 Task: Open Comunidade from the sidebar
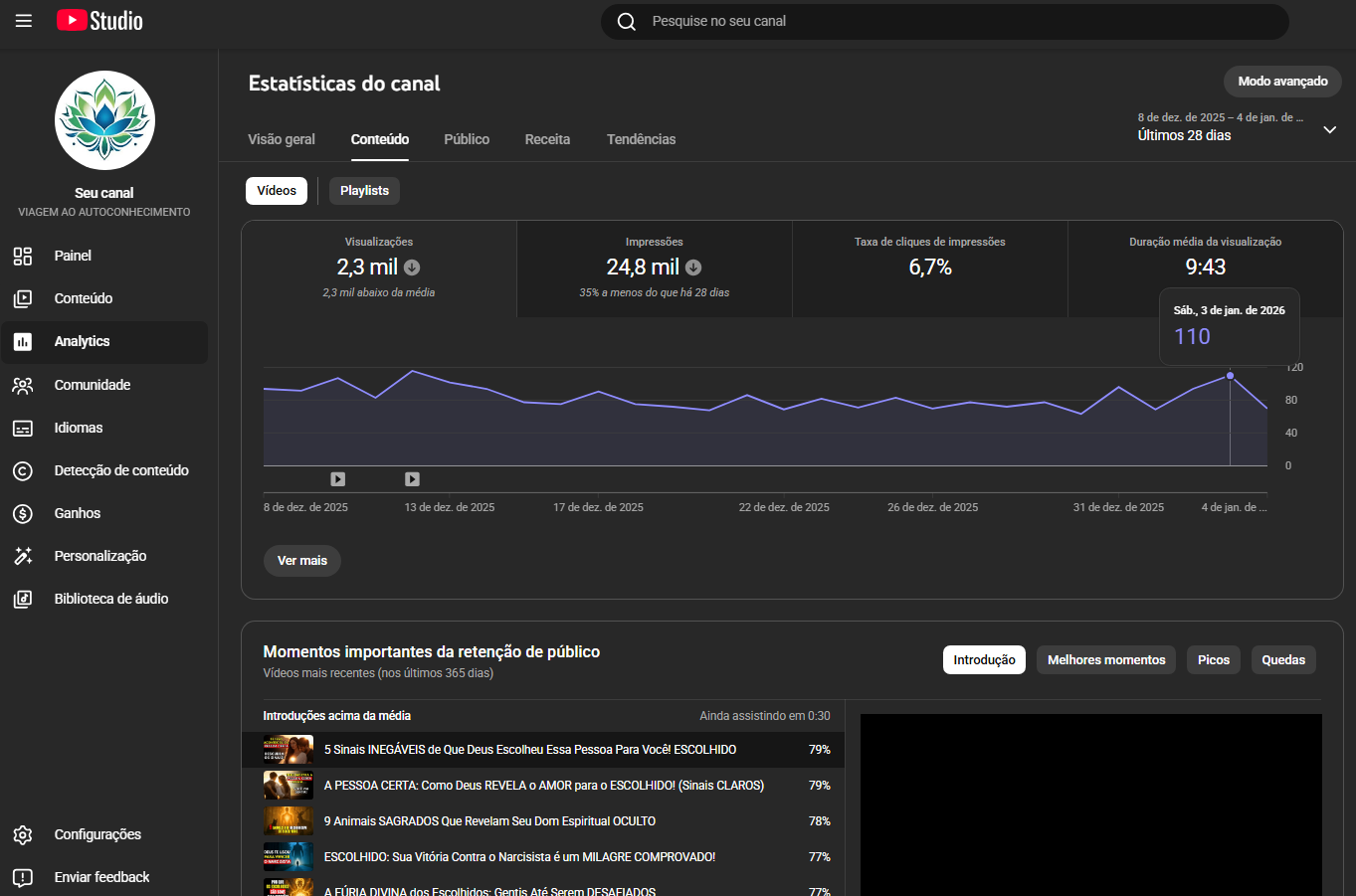[x=104, y=385]
